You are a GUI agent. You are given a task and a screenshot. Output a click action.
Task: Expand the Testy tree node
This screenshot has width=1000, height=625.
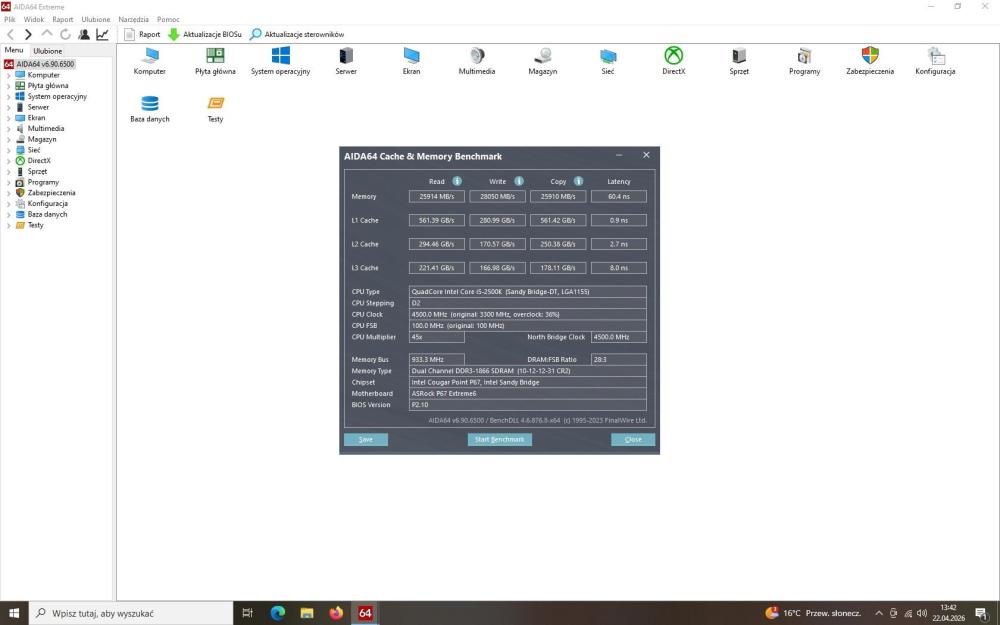8,225
